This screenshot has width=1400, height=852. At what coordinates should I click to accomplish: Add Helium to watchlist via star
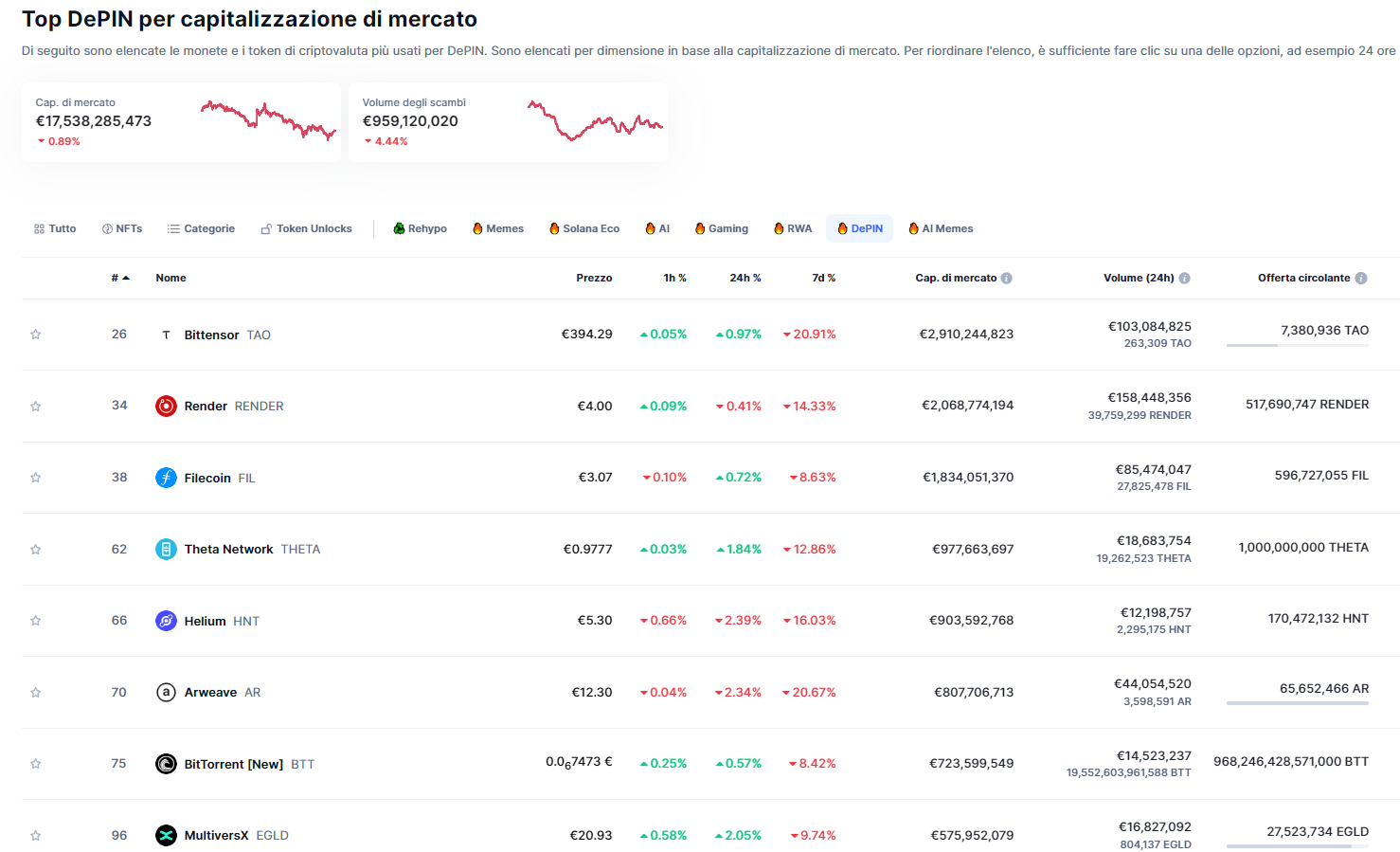point(35,621)
